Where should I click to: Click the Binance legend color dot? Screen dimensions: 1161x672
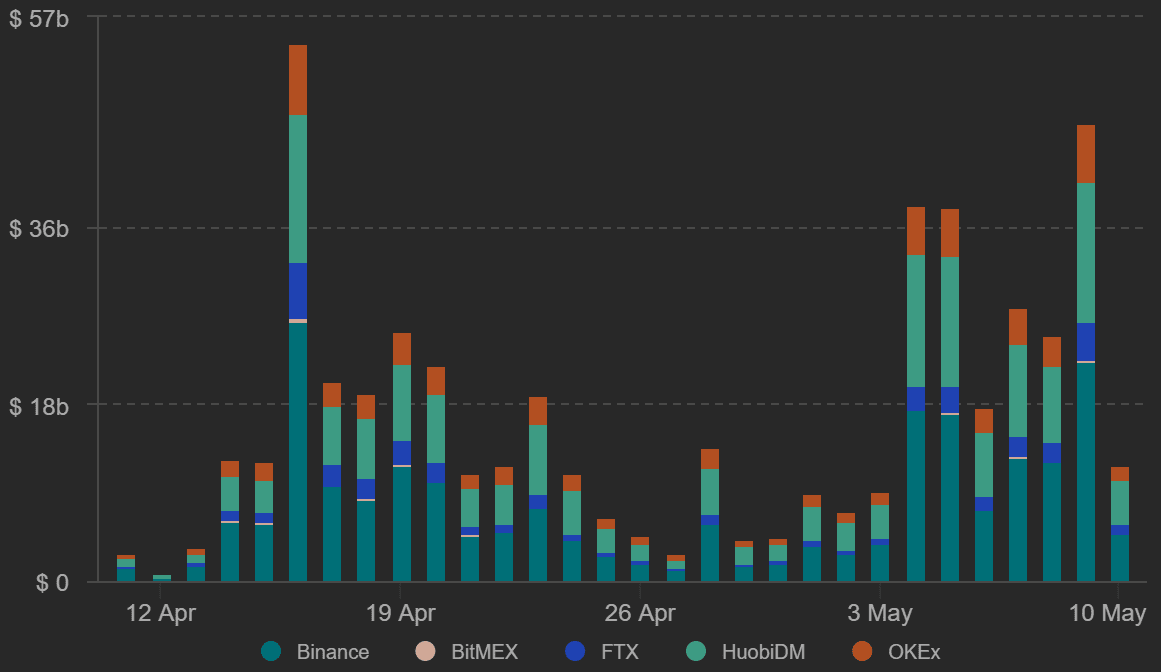coord(271,651)
